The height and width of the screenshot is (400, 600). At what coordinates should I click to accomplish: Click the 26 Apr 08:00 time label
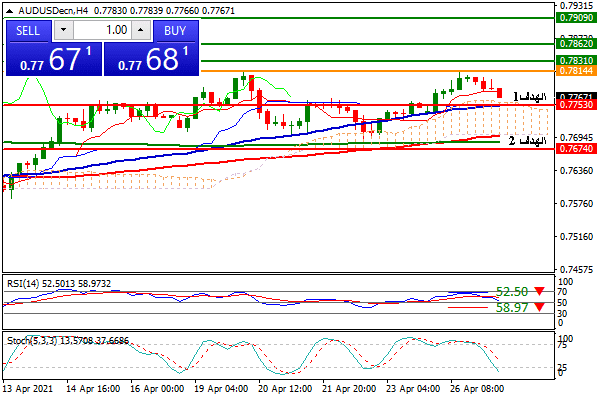(477, 389)
